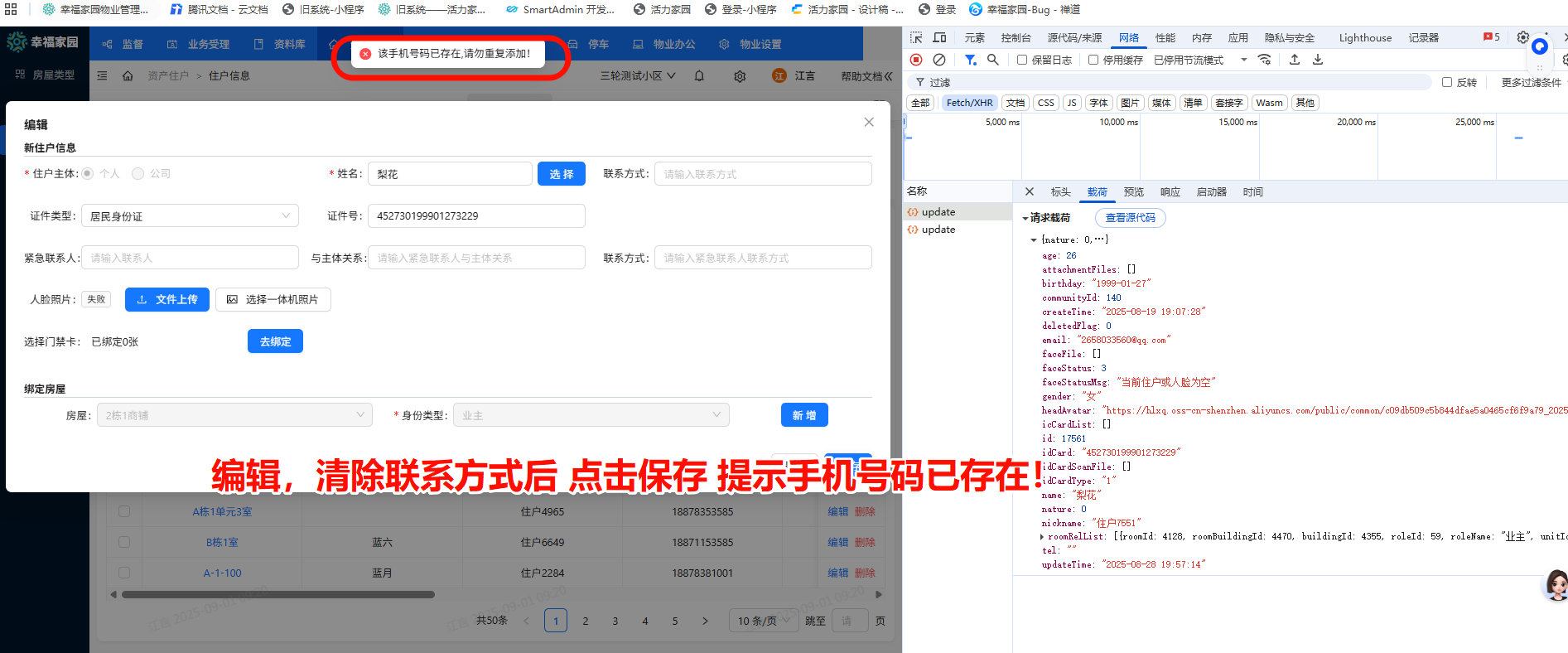Viewport: 1568px width, 653px height.
Task: Check the 反转 filter checkbox
Action: click(1447, 82)
